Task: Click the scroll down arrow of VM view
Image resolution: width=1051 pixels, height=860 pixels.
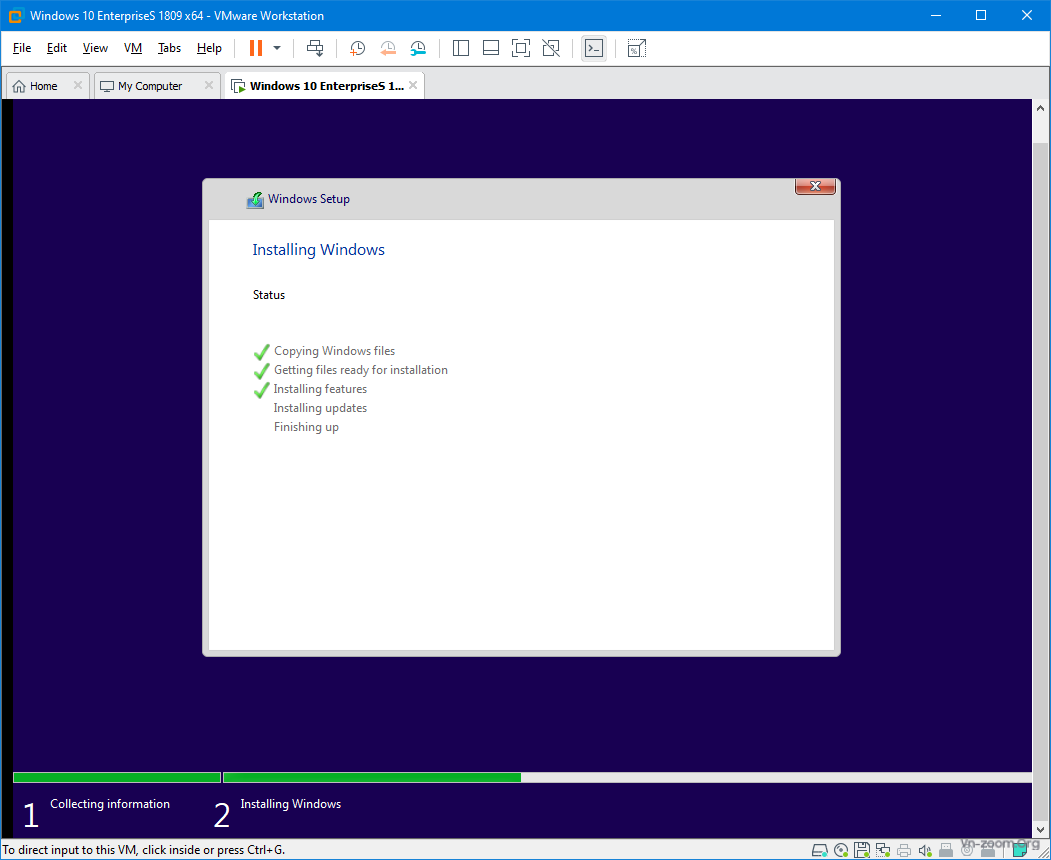Action: [1040, 831]
